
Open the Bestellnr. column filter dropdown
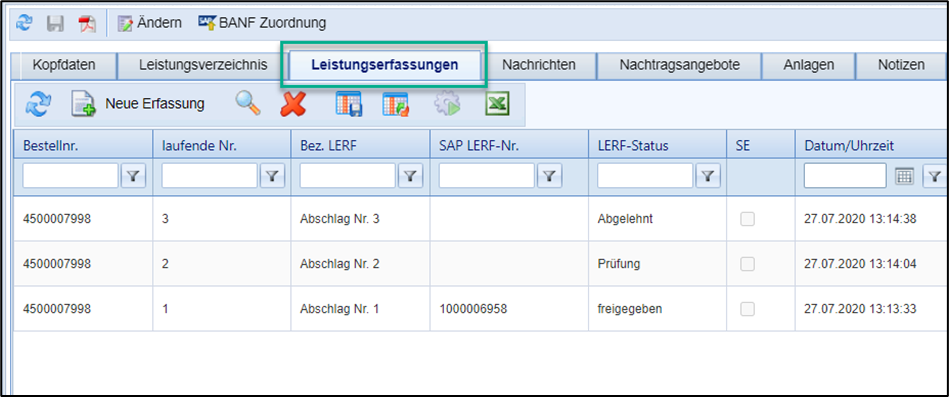point(134,176)
